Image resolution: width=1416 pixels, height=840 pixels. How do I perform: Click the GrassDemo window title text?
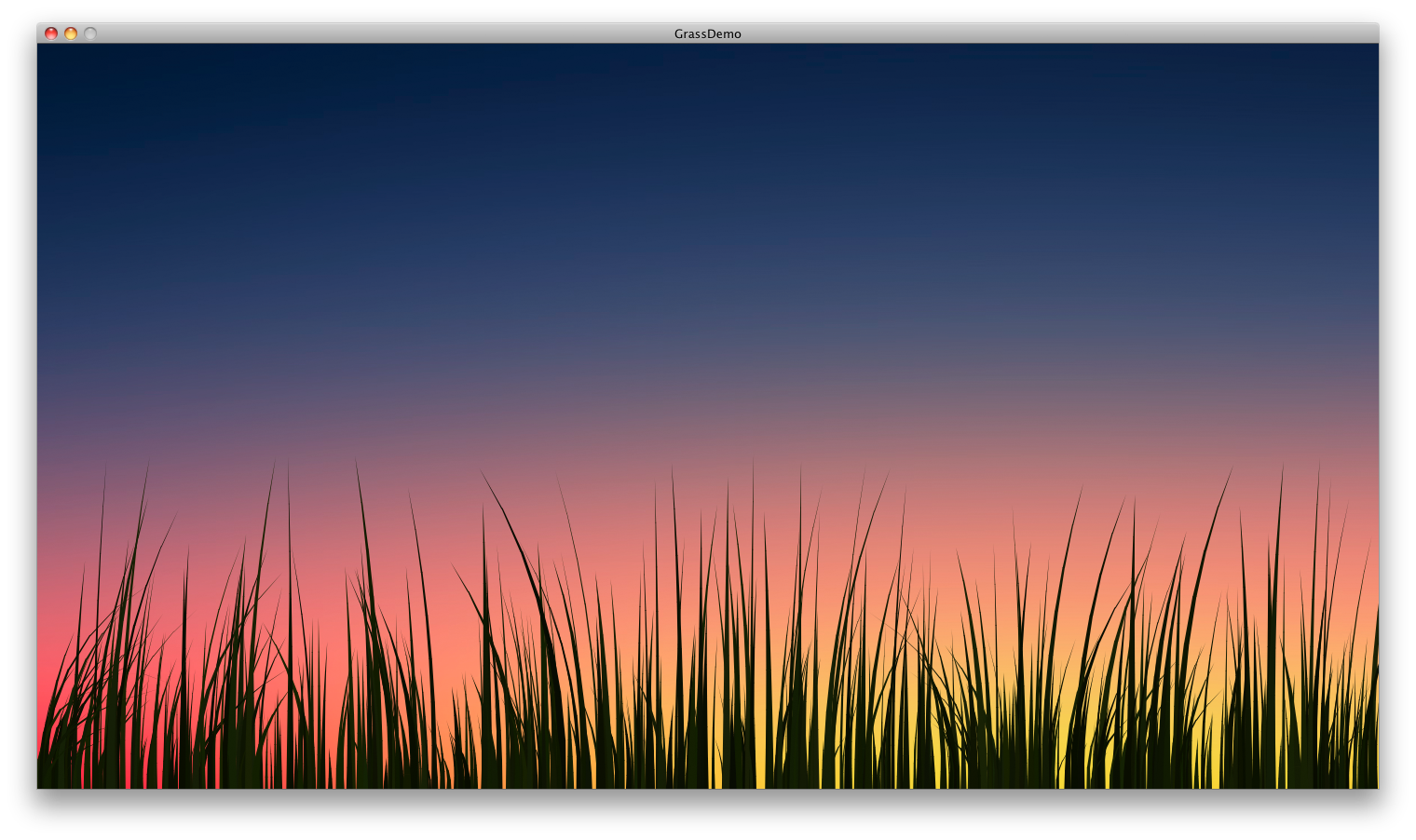coord(707,34)
